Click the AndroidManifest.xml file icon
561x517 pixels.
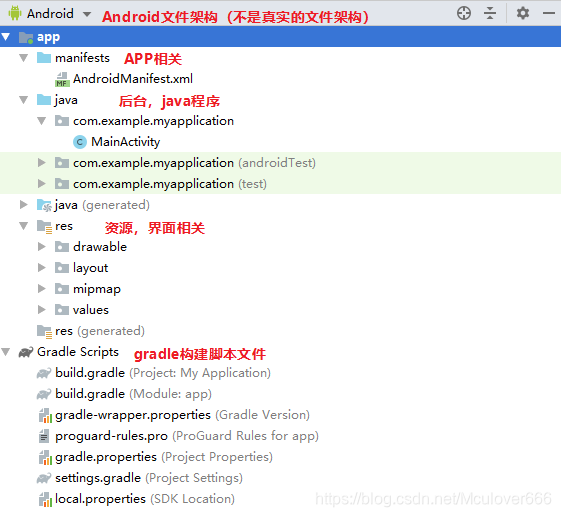62,79
